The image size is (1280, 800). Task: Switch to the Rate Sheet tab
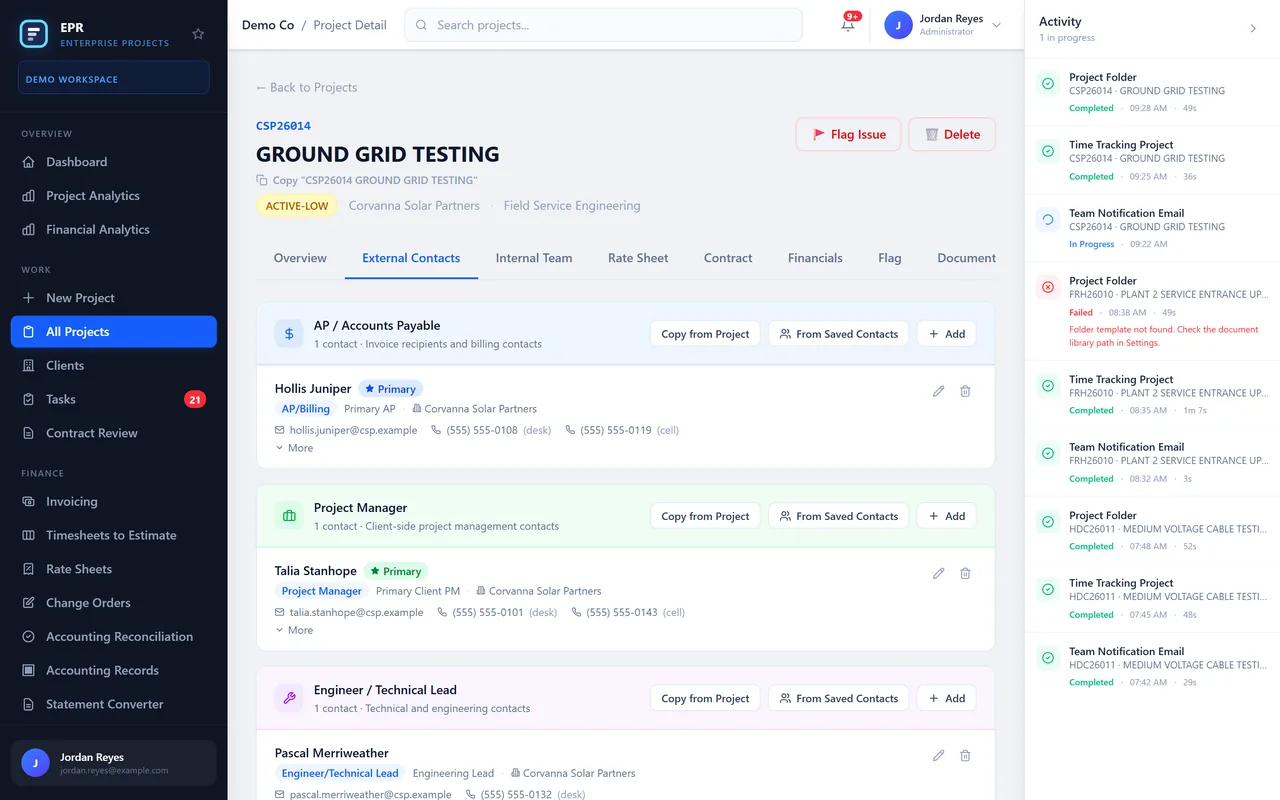[x=638, y=258]
